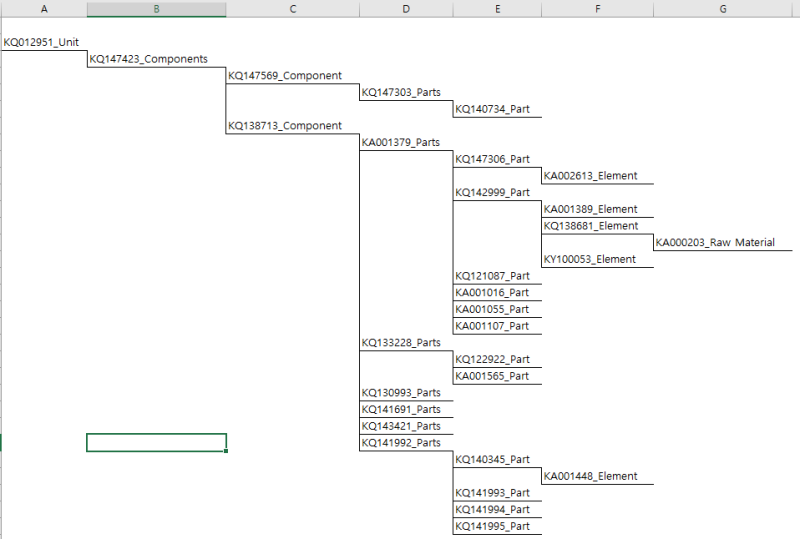Select cell KQ147306_Part
The height and width of the screenshot is (539, 800).
497,159
